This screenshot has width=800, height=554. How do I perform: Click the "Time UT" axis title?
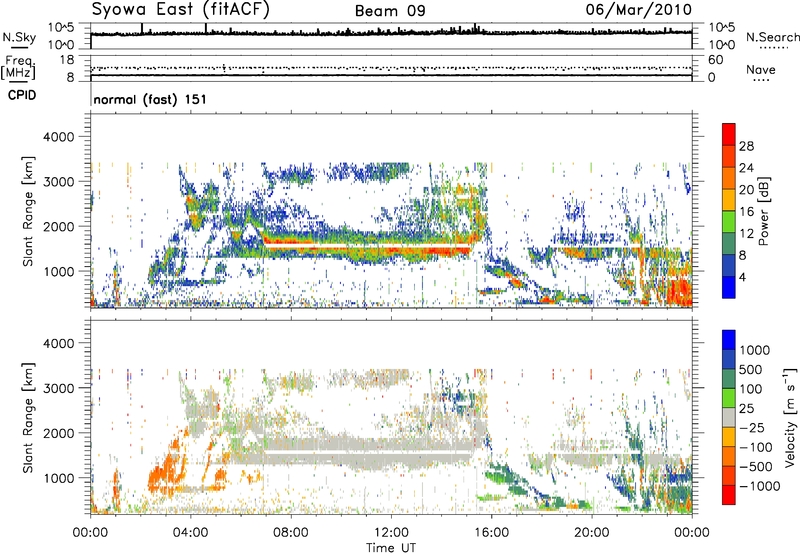[x=391, y=547]
